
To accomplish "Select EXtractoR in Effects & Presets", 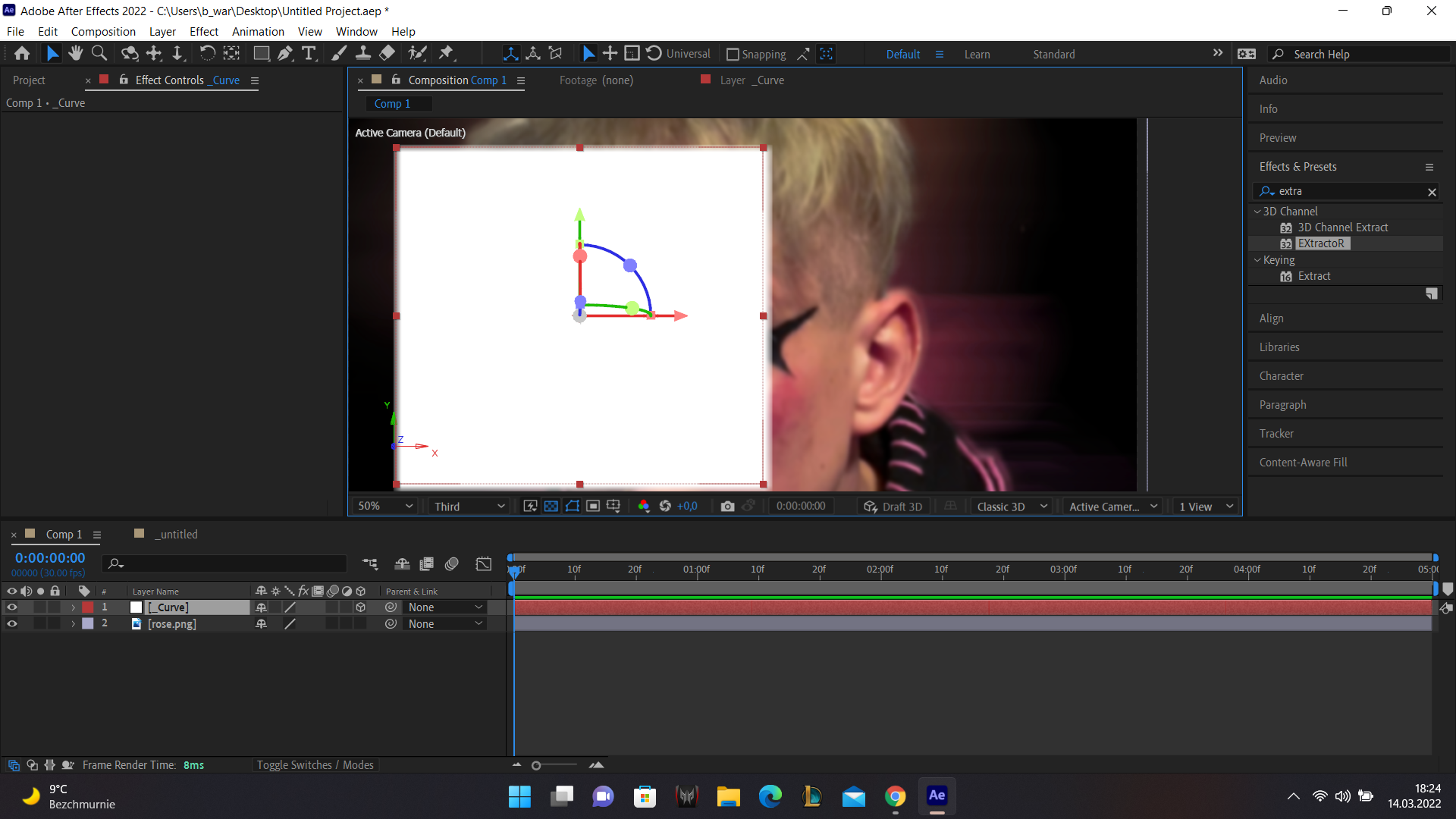I will [1323, 243].
